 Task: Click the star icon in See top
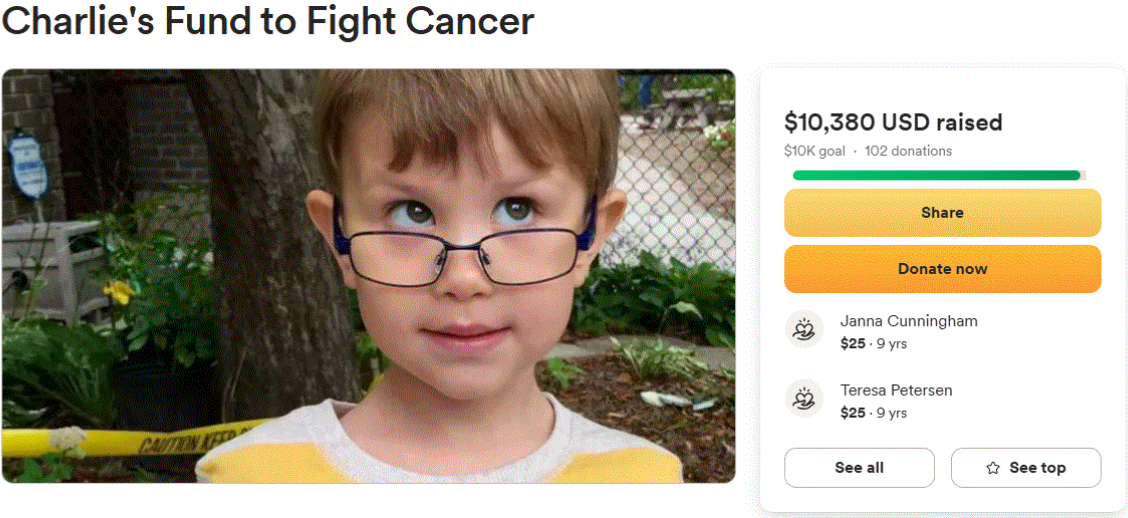point(993,468)
